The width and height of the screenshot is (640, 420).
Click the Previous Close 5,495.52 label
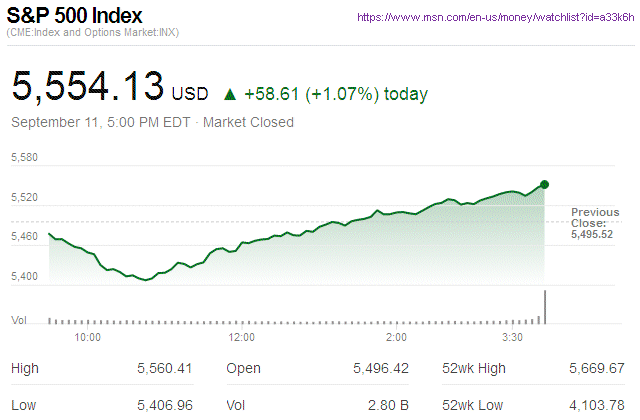[x=595, y=223]
